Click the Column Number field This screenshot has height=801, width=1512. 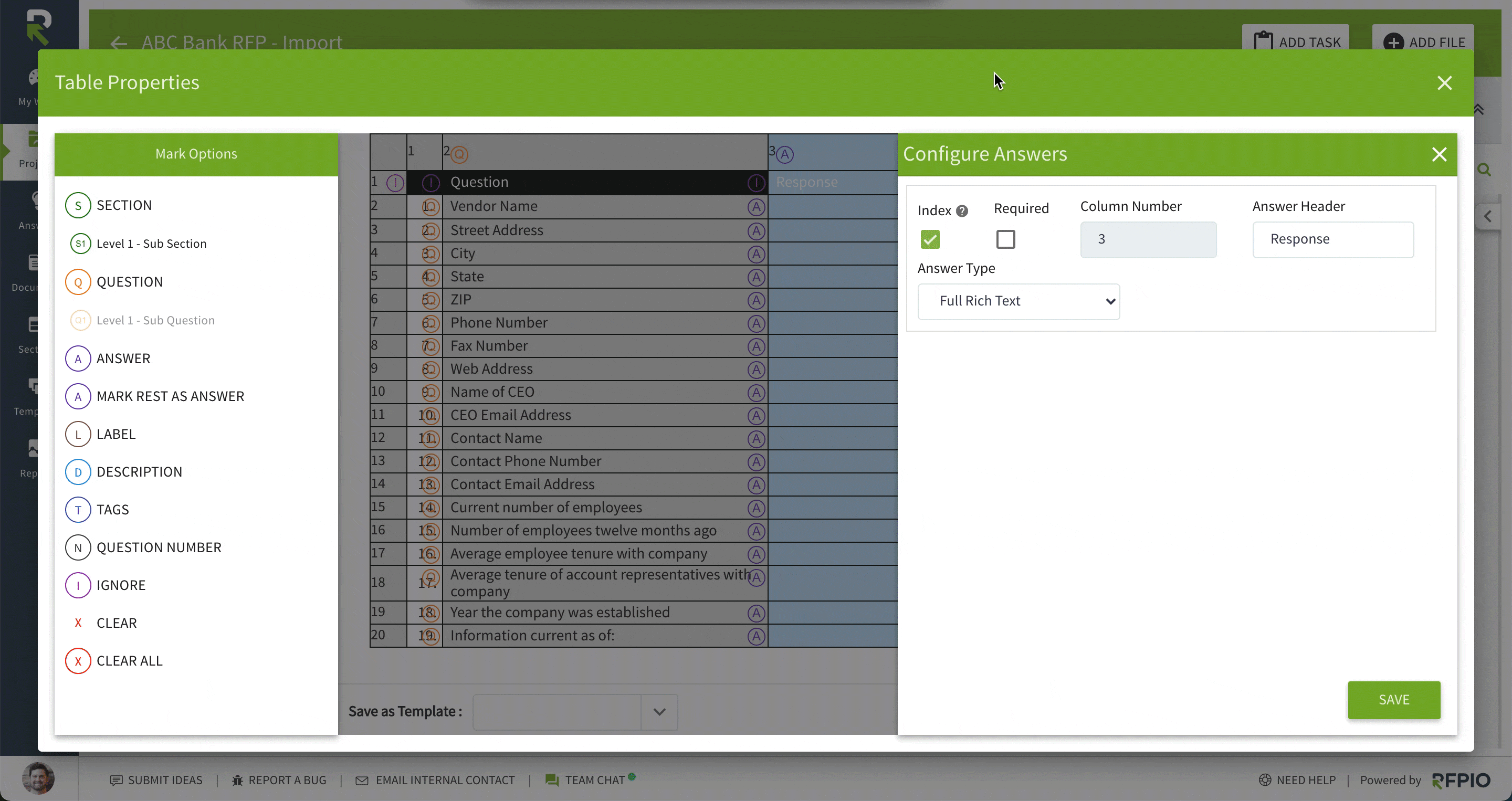point(1148,239)
